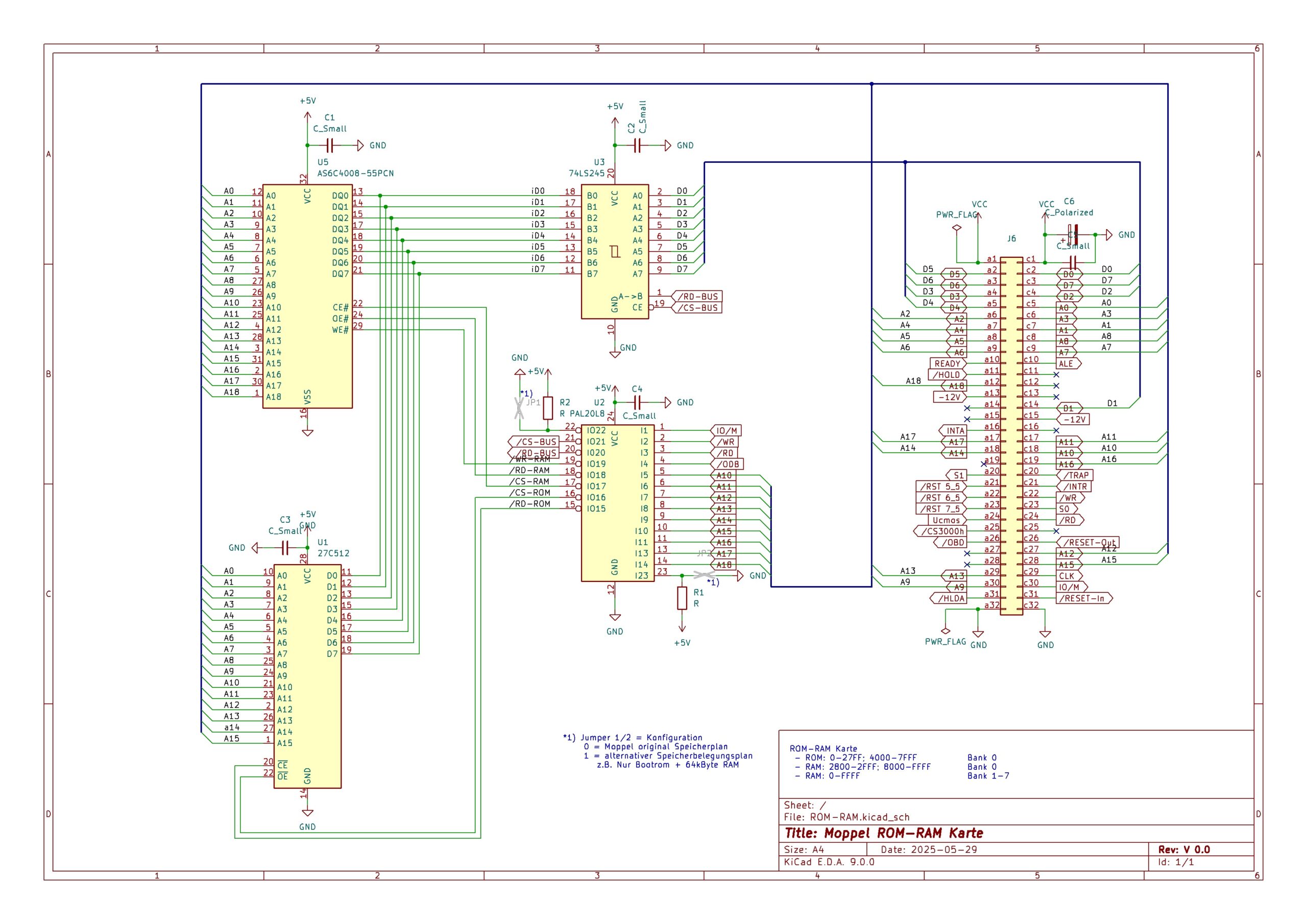Click the CLK global label

click(1070, 575)
